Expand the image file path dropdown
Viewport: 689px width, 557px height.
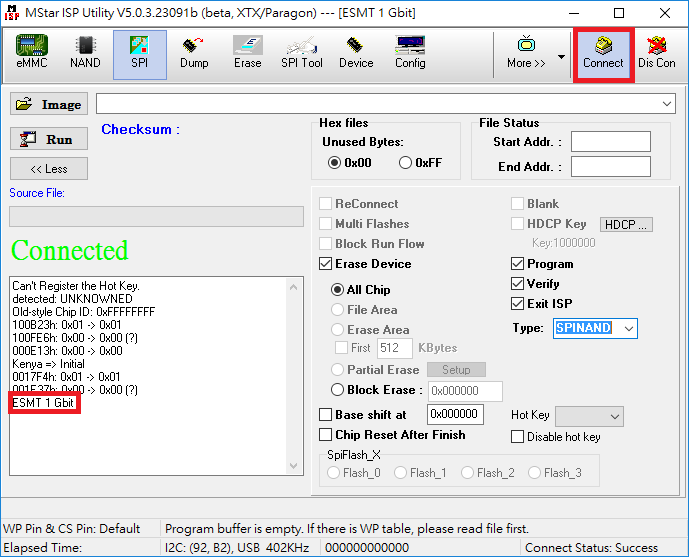[667, 104]
